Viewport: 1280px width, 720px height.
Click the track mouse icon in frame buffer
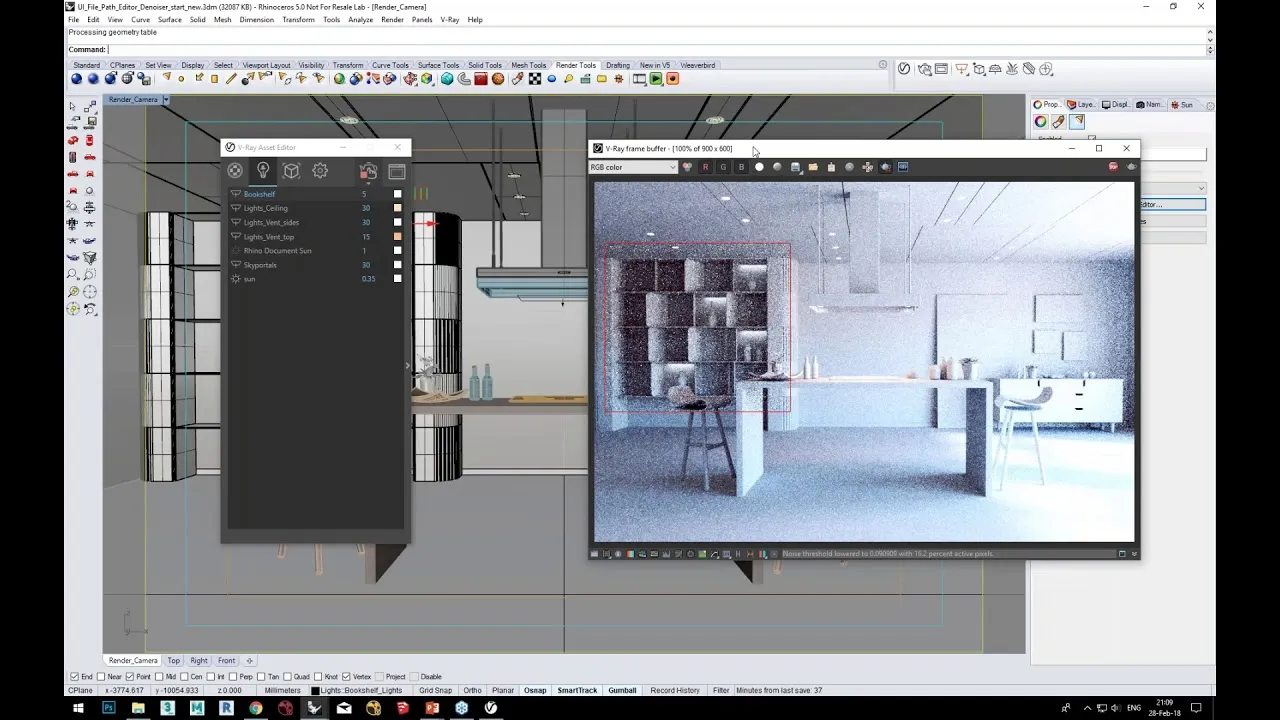tap(867, 167)
